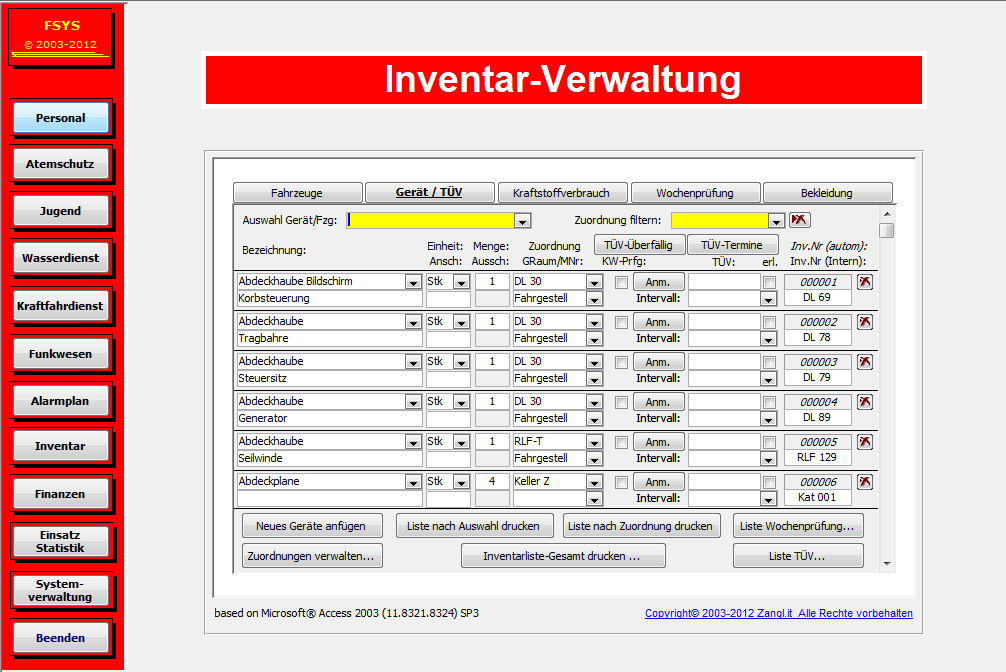Screen dimensions: 1006x672
Task: Open Anm. notes for entry 000005
Action: click(658, 442)
